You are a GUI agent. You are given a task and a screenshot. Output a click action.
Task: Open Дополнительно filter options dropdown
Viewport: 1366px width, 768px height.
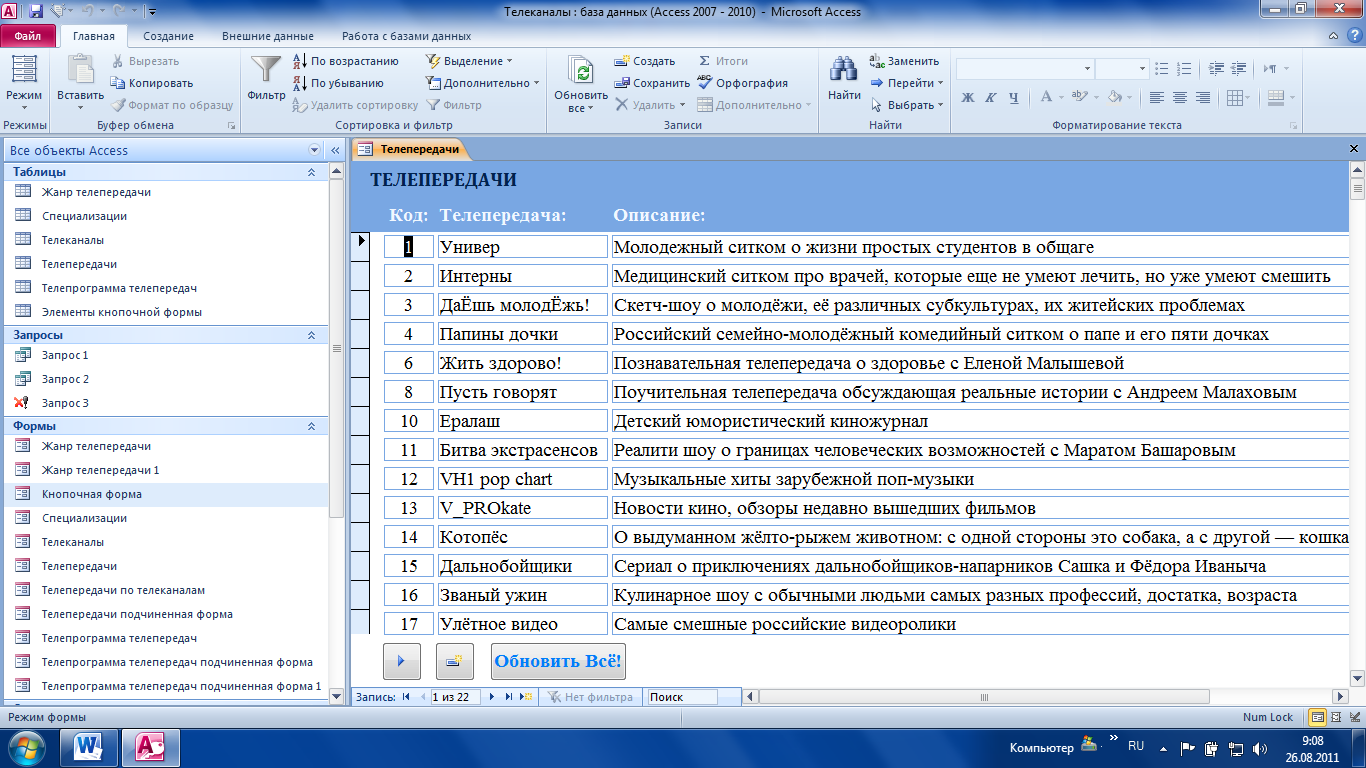coord(482,83)
